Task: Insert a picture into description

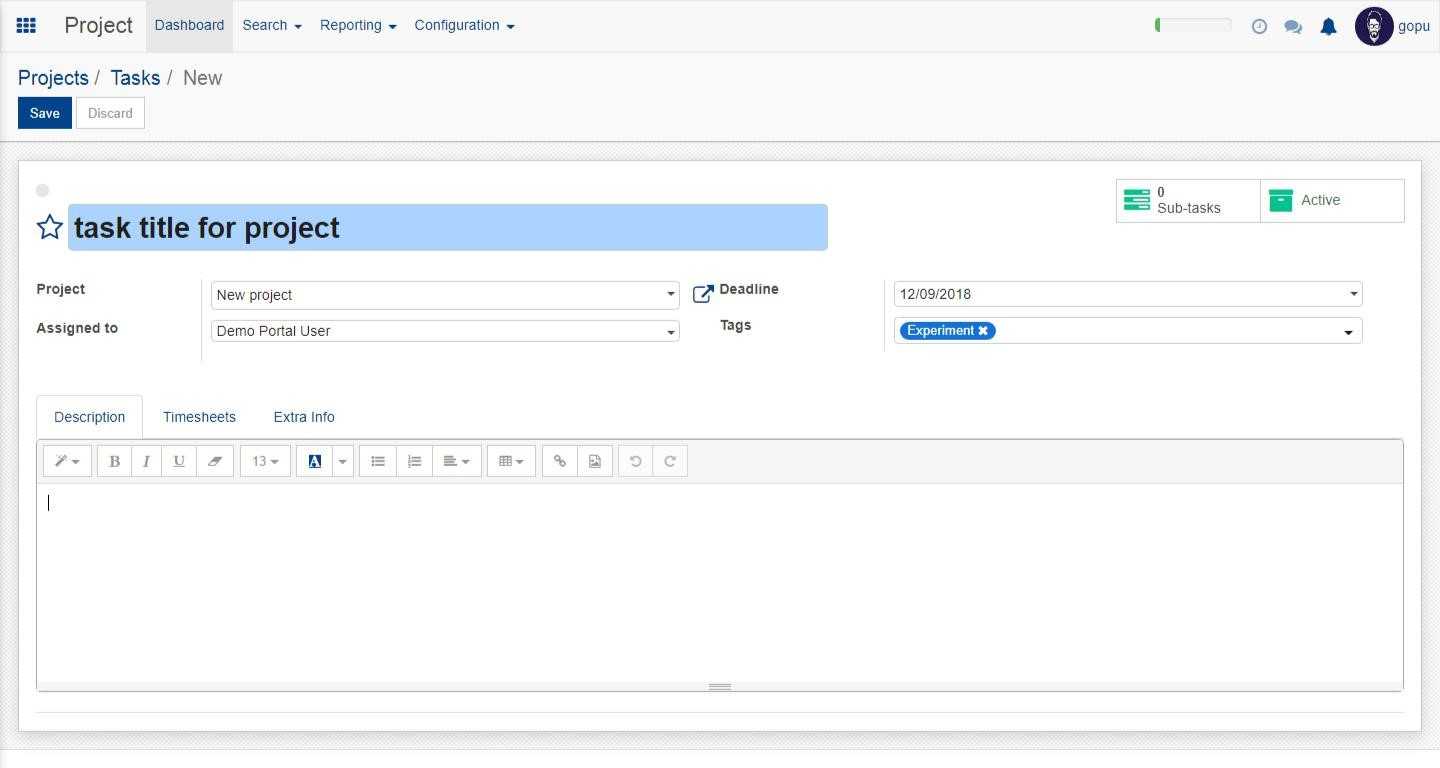Action: pos(595,461)
